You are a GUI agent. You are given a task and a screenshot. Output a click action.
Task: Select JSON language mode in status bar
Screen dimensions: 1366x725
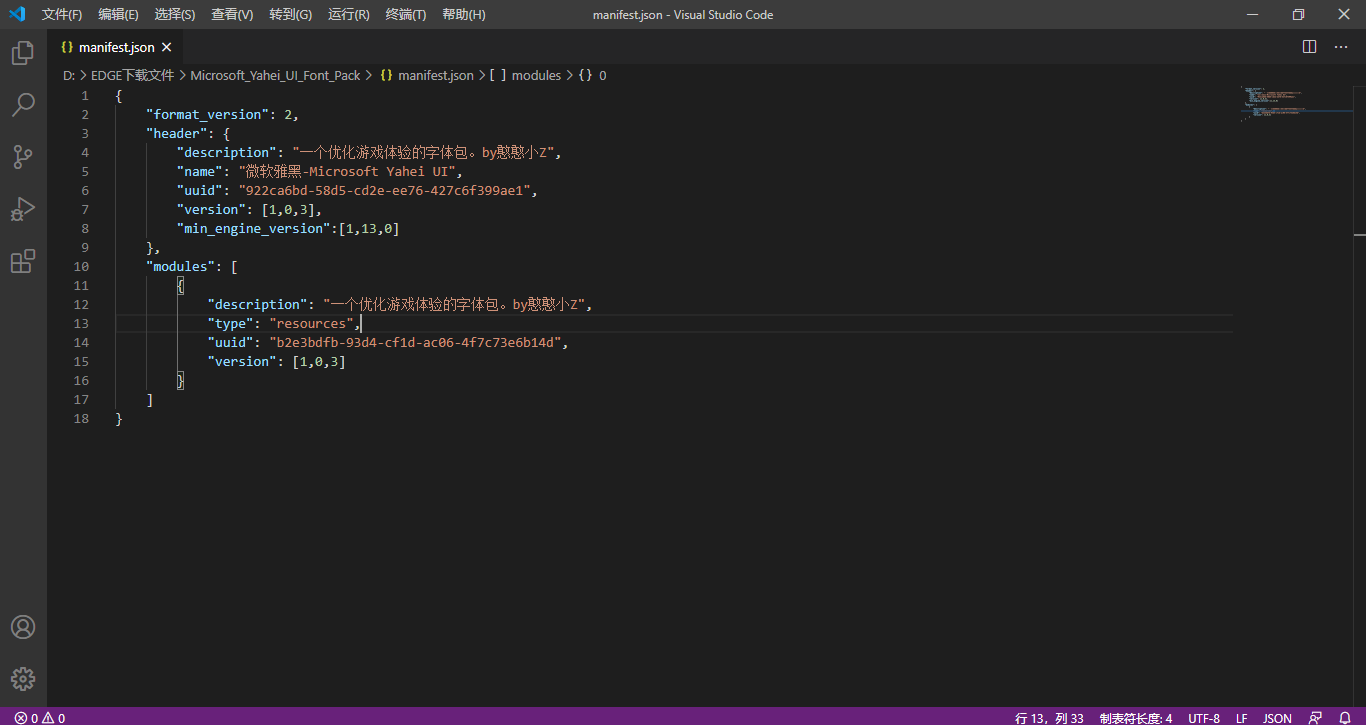click(1277, 717)
